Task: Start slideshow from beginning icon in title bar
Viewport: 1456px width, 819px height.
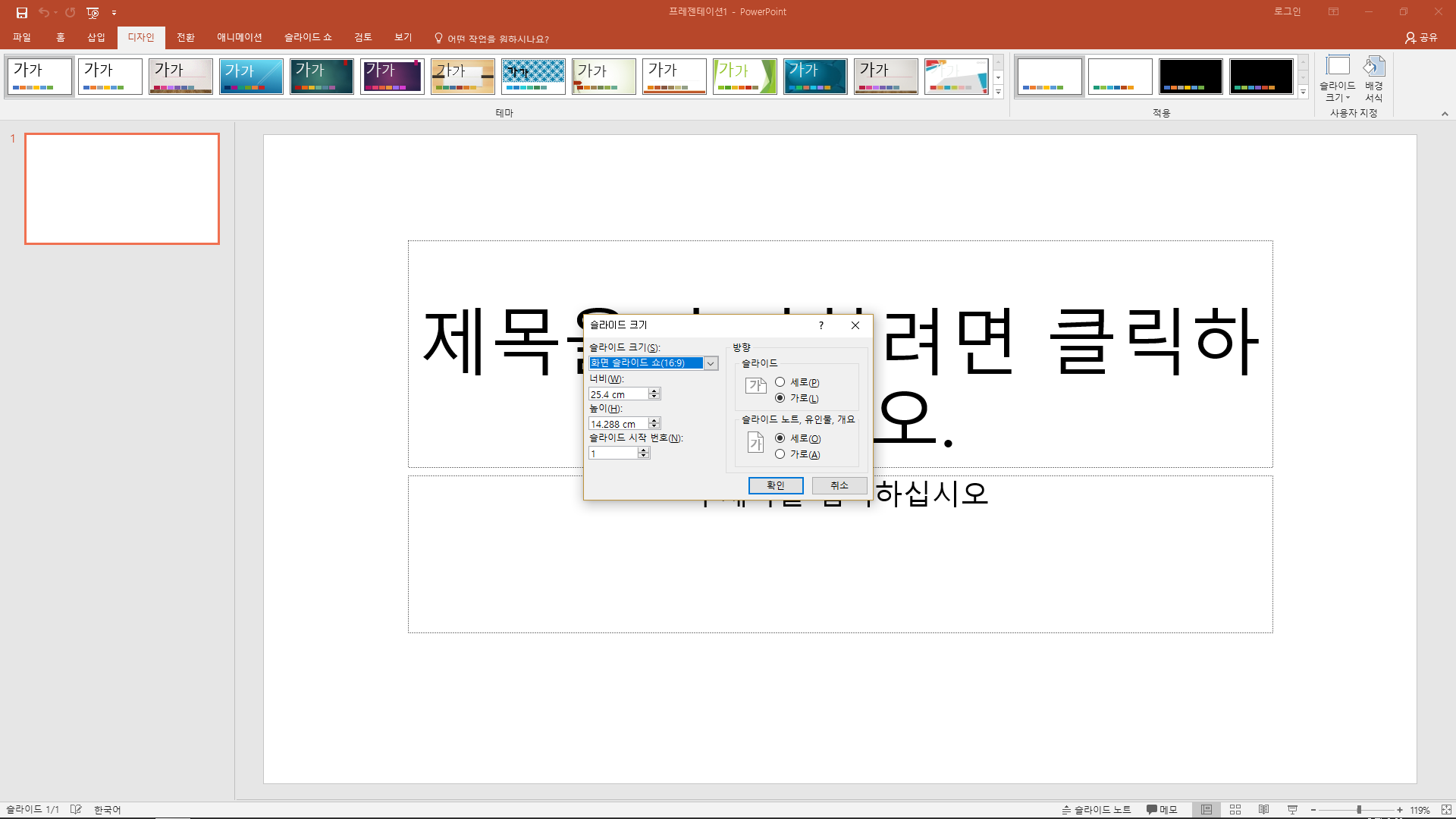Action: click(x=93, y=12)
